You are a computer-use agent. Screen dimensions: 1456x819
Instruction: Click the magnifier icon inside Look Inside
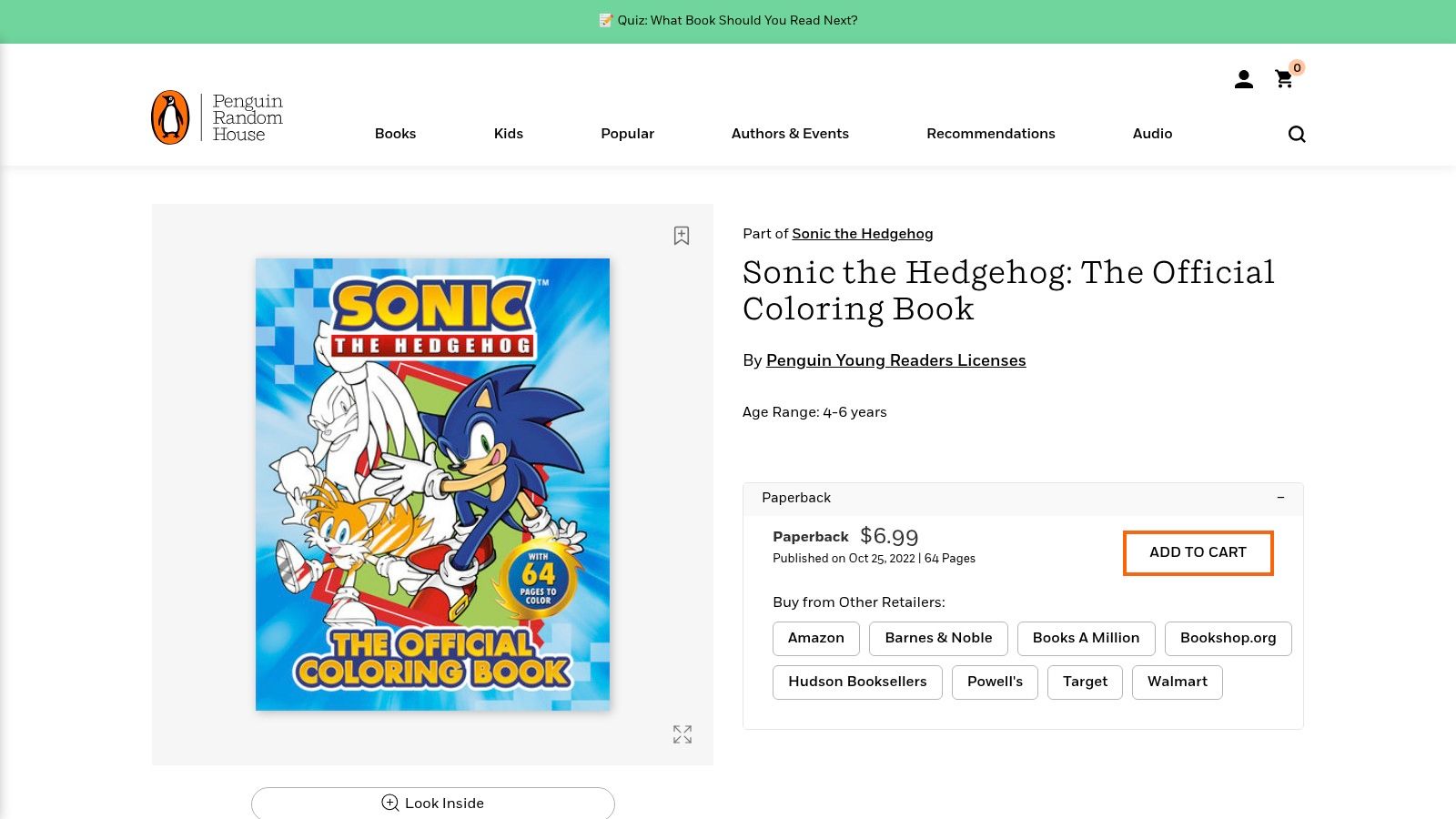pyautogui.click(x=389, y=803)
